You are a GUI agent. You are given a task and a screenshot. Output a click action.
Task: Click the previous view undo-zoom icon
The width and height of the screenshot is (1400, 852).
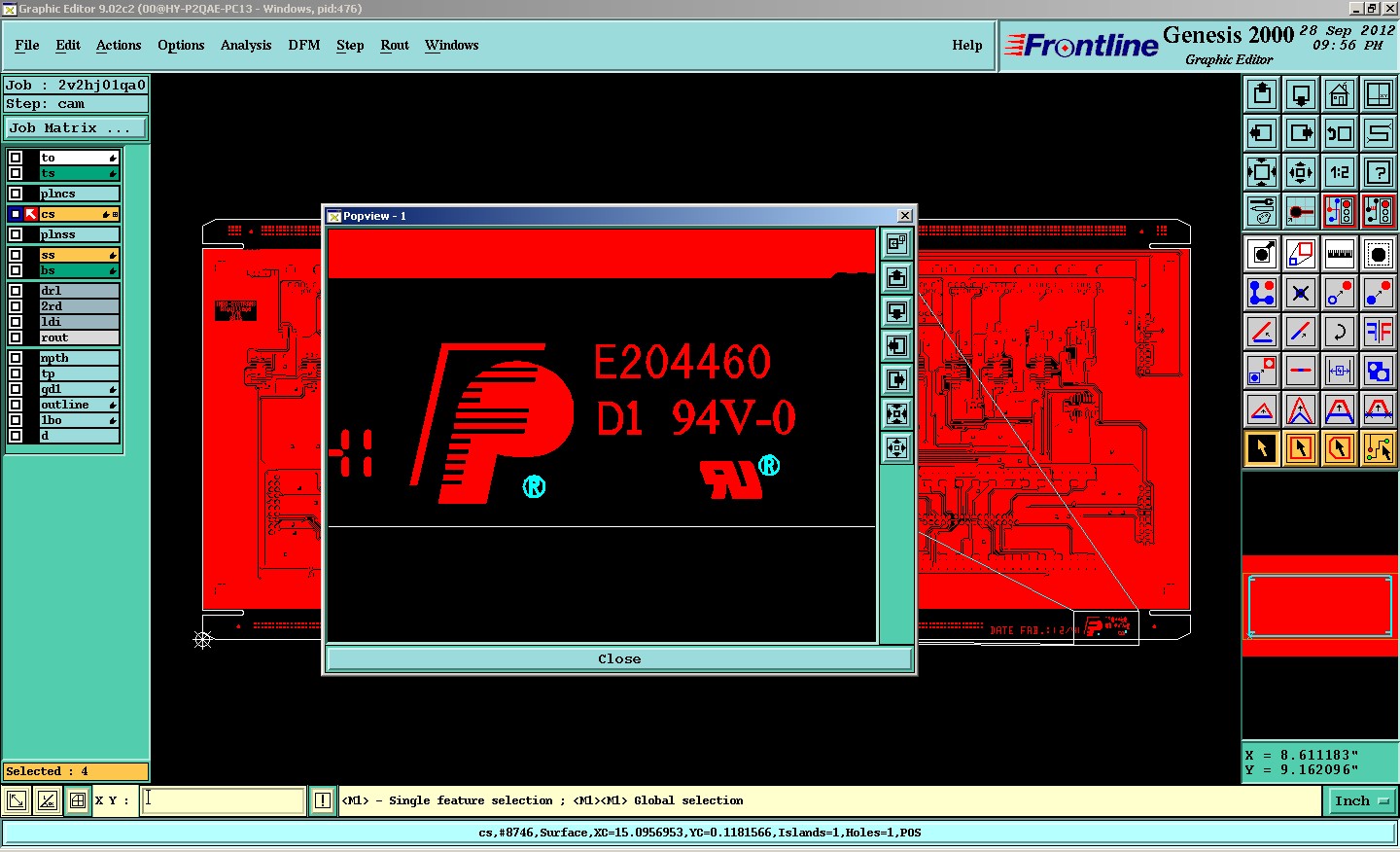tap(1340, 133)
